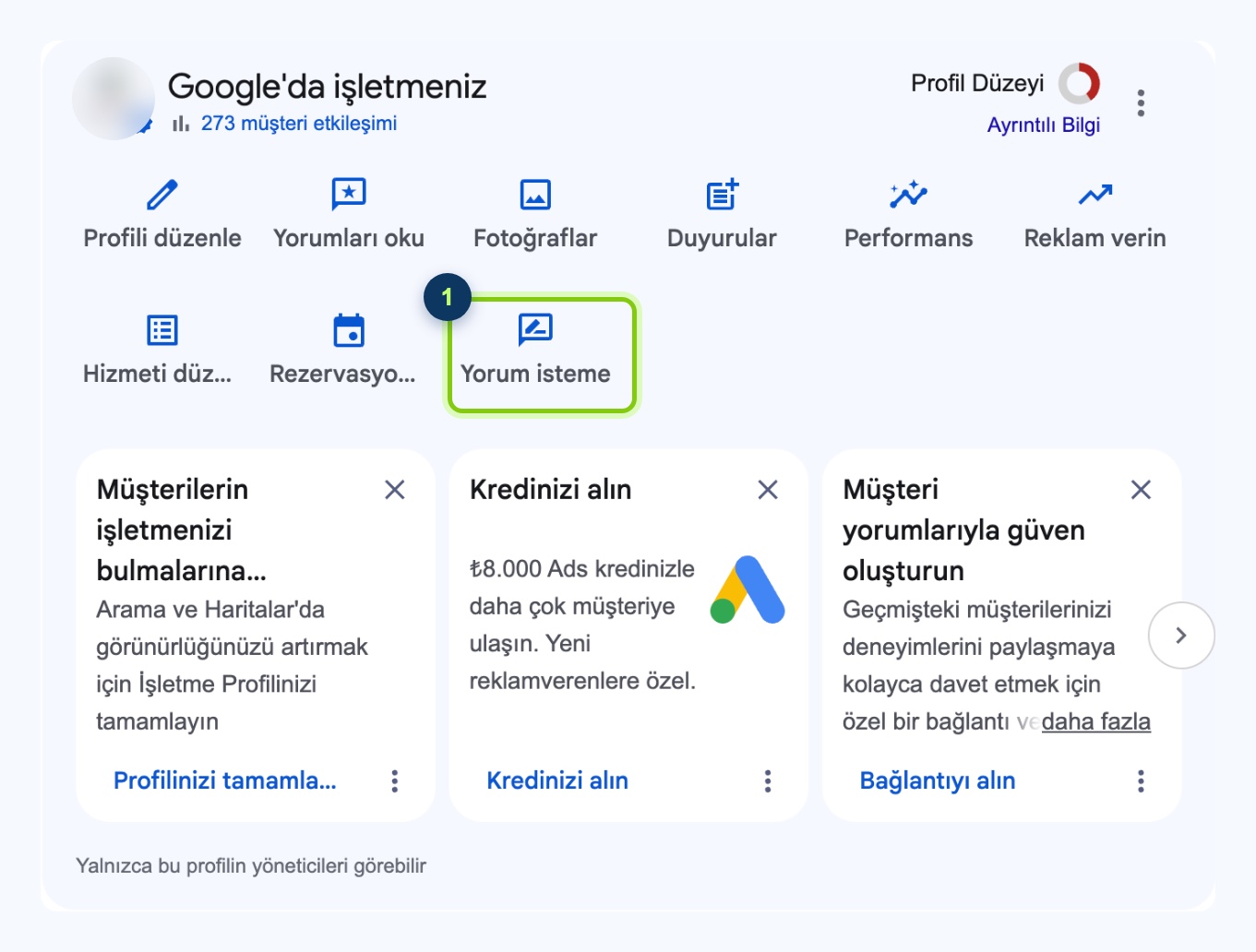This screenshot has width=1256, height=952.
Task: Click the Google'da işletmeniz heading
Action: [327, 86]
